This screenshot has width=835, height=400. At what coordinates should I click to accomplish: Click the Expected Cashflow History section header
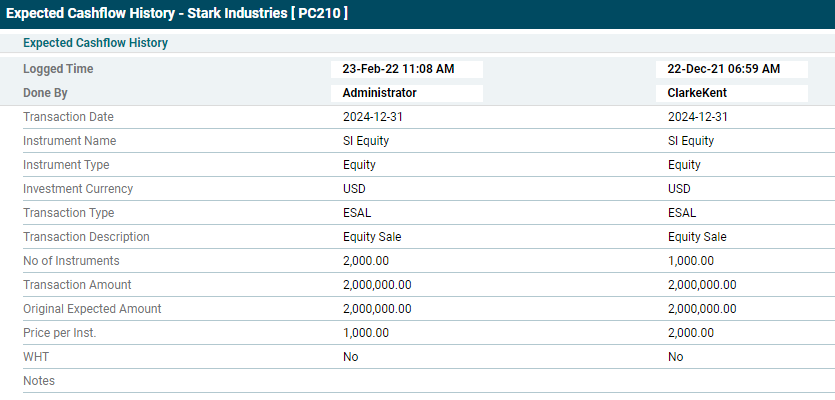pyautogui.click(x=95, y=43)
